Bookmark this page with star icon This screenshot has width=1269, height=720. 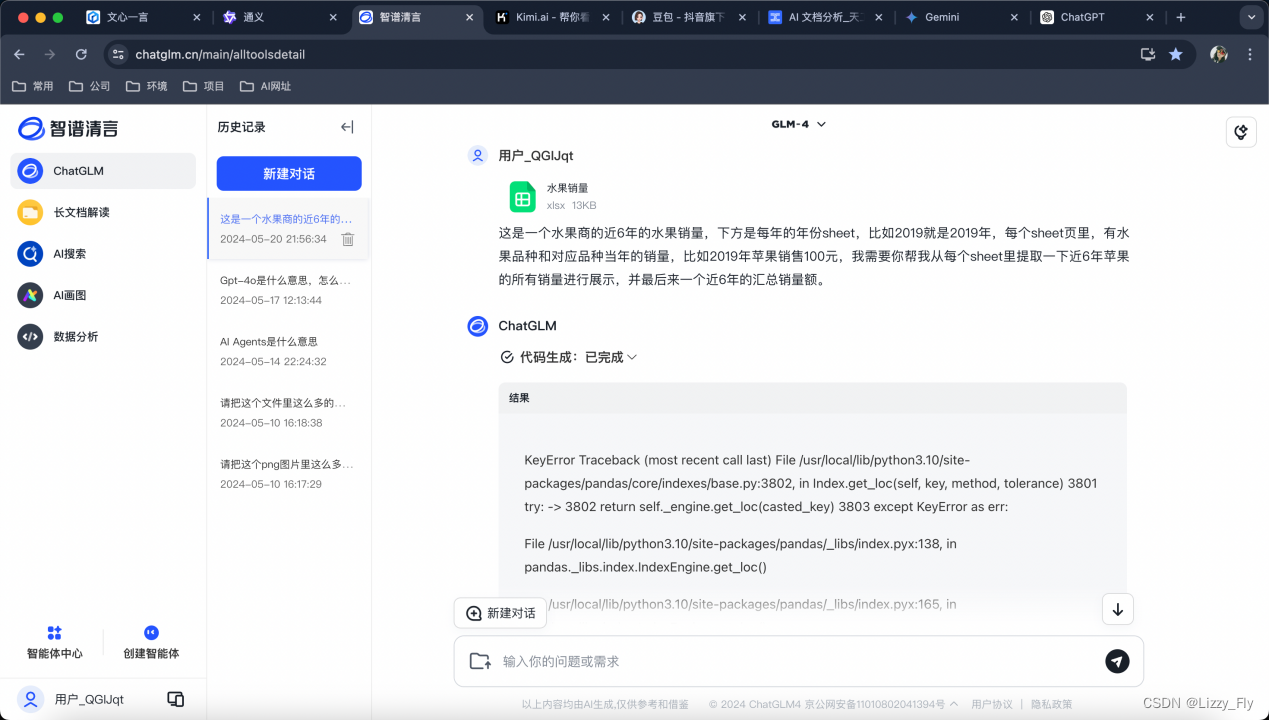[x=1176, y=54]
